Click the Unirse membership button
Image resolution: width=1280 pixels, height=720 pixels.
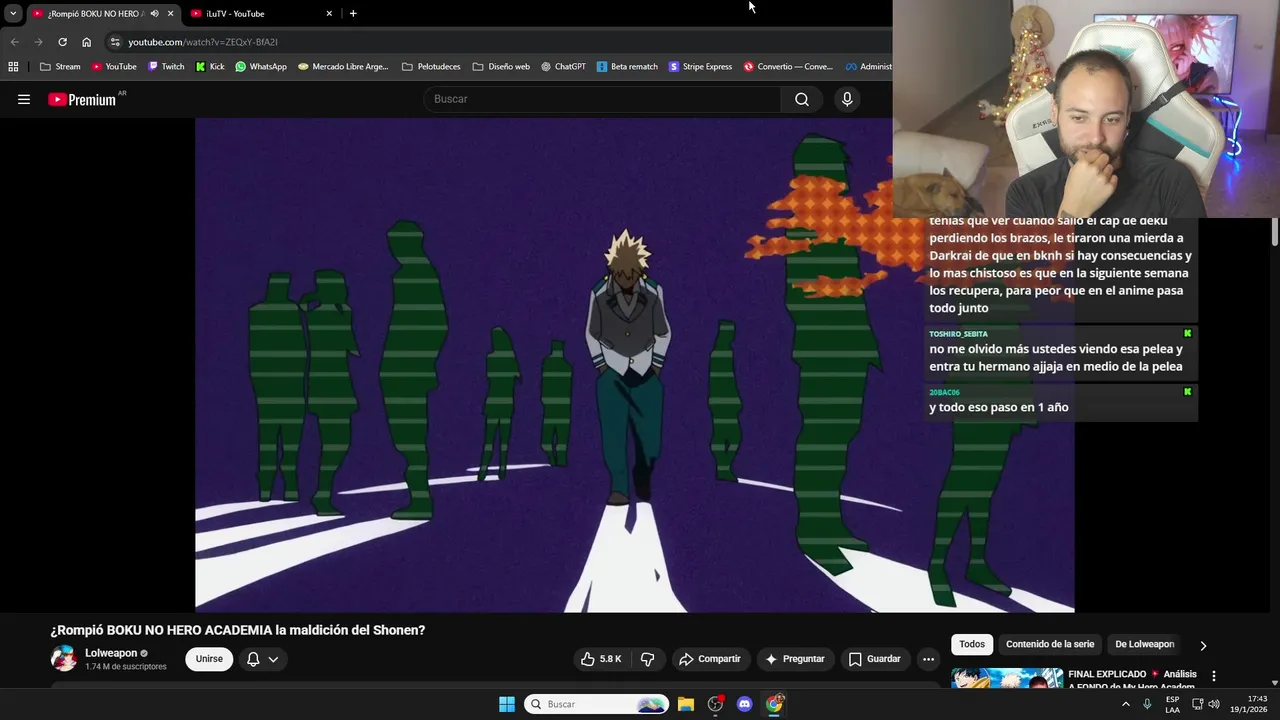[209, 659]
